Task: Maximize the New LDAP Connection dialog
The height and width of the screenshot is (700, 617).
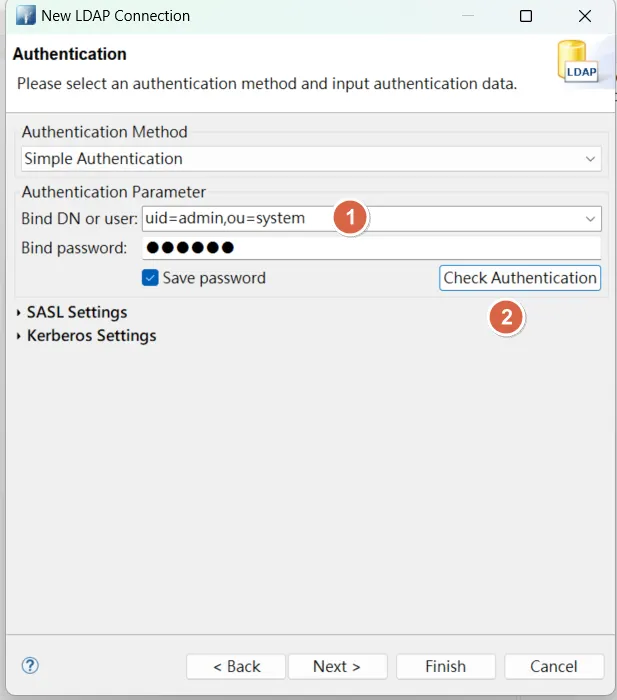Action: pyautogui.click(x=526, y=16)
